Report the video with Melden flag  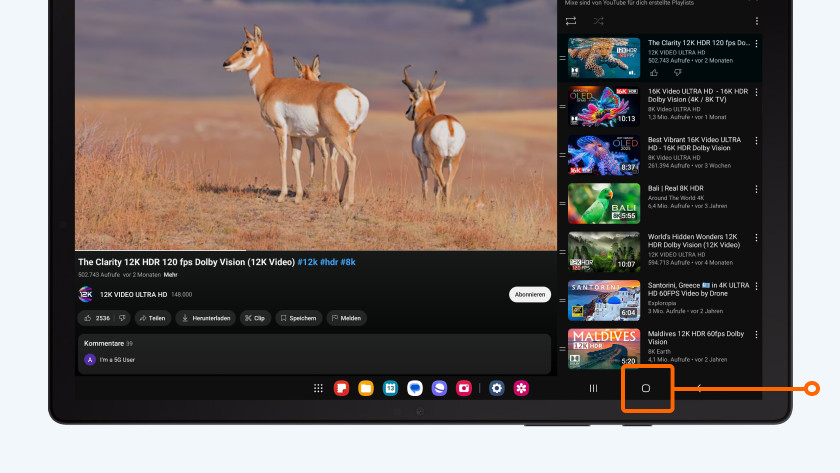tap(346, 318)
